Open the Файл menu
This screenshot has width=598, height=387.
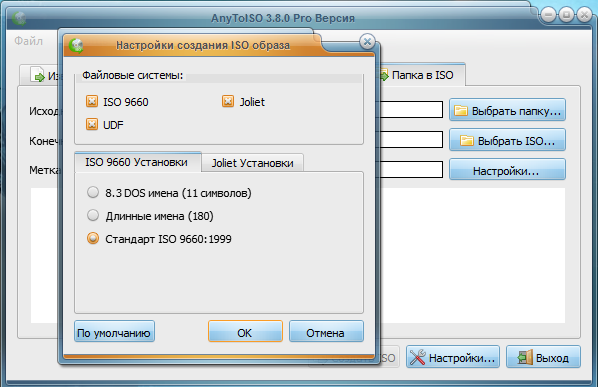point(29,41)
